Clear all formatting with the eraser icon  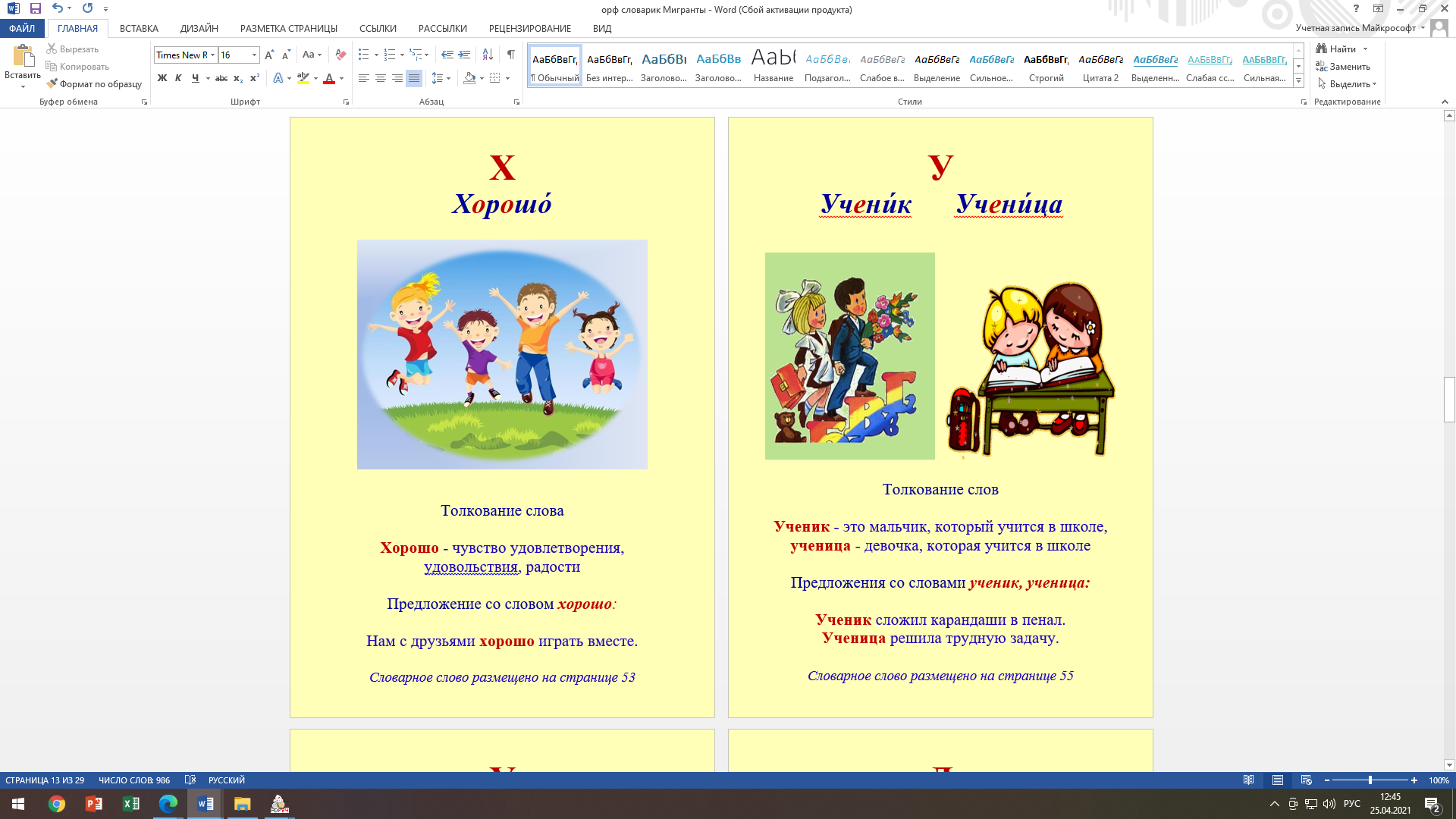pos(340,55)
